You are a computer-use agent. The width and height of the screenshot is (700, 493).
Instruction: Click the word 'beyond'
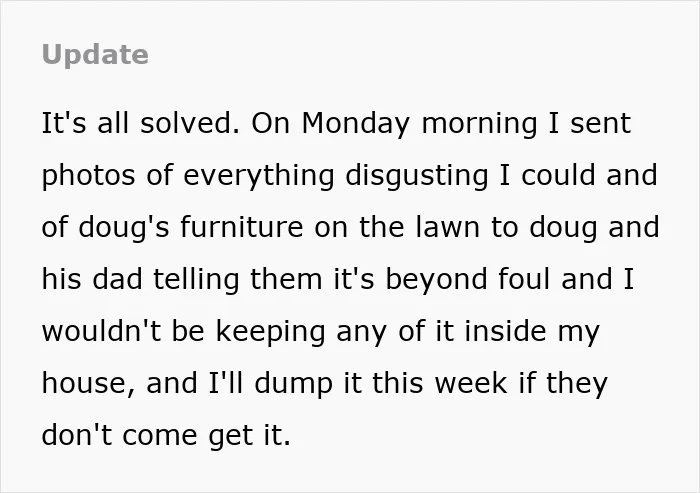(x=436, y=280)
